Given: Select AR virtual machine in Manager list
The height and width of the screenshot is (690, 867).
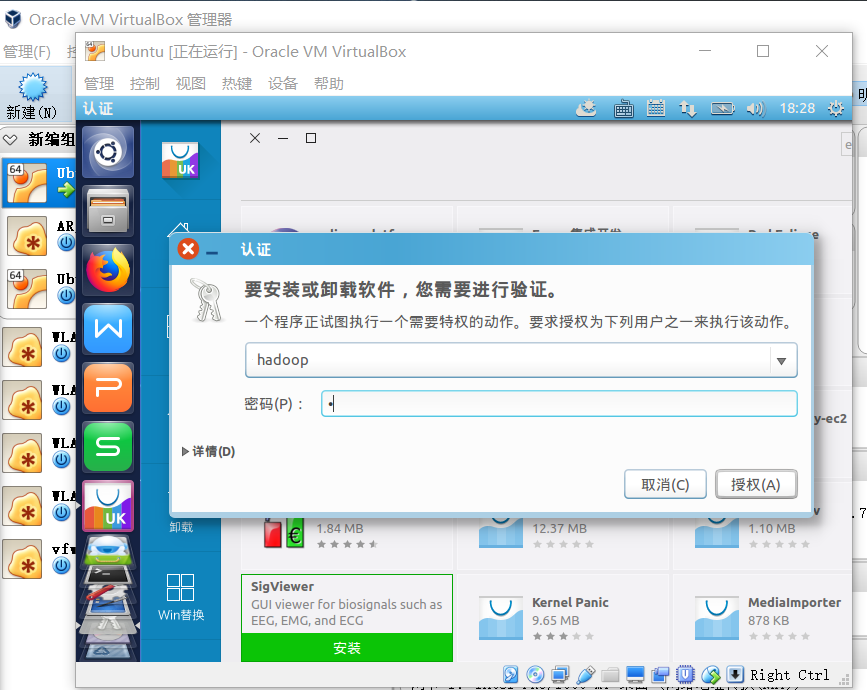Looking at the screenshot, I should click(39, 236).
